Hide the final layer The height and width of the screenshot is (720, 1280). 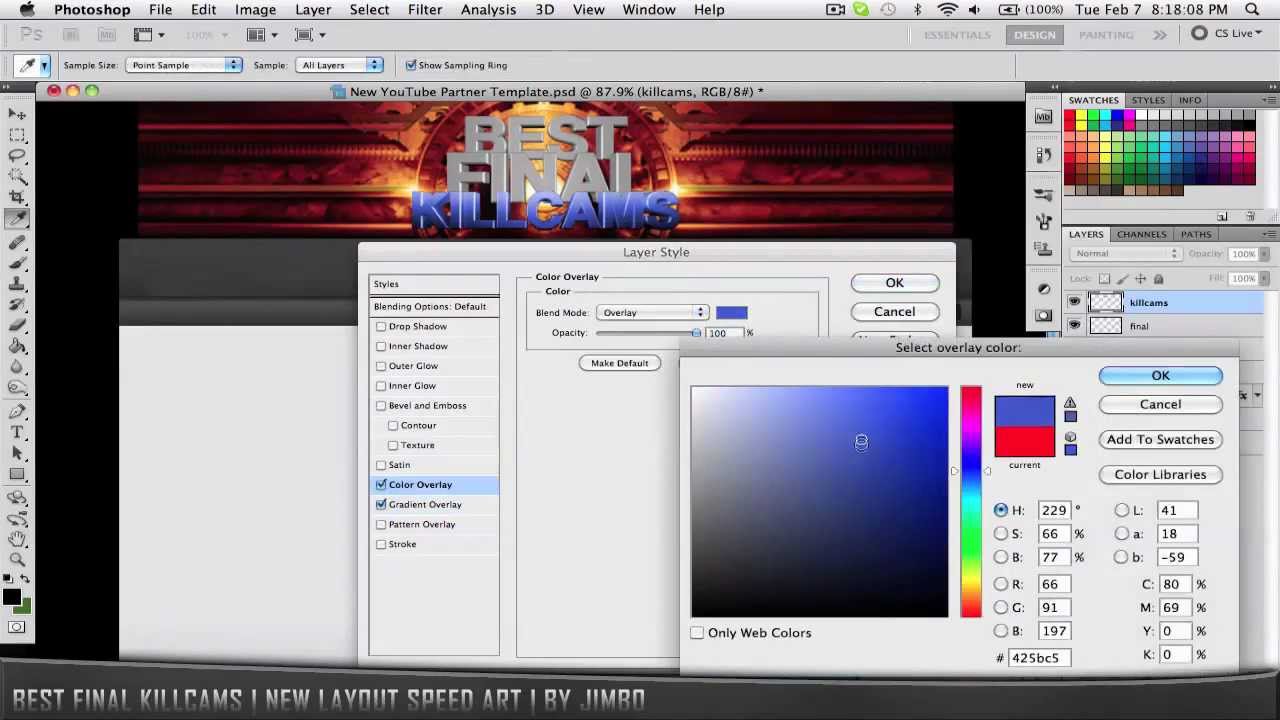[x=1074, y=326]
